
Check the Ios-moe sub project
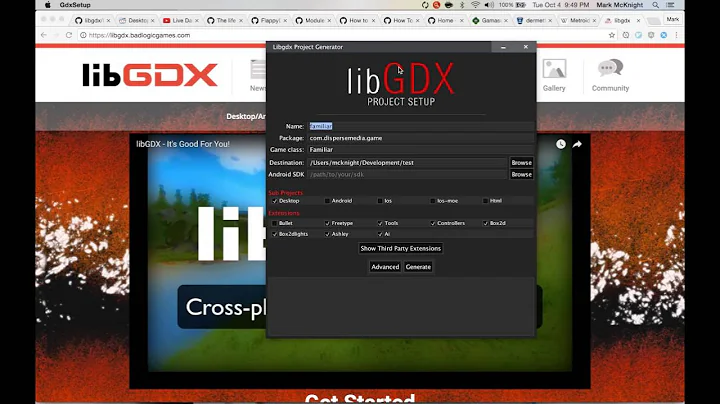433,201
